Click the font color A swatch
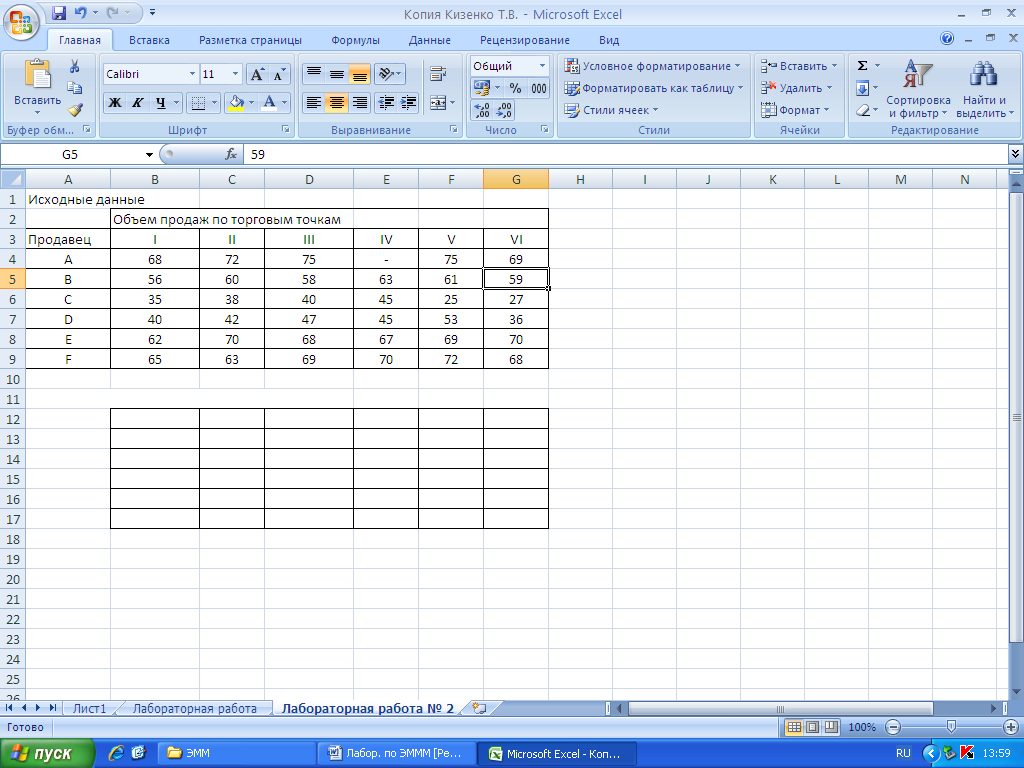Viewport: 1024px width, 768px height. (269, 103)
